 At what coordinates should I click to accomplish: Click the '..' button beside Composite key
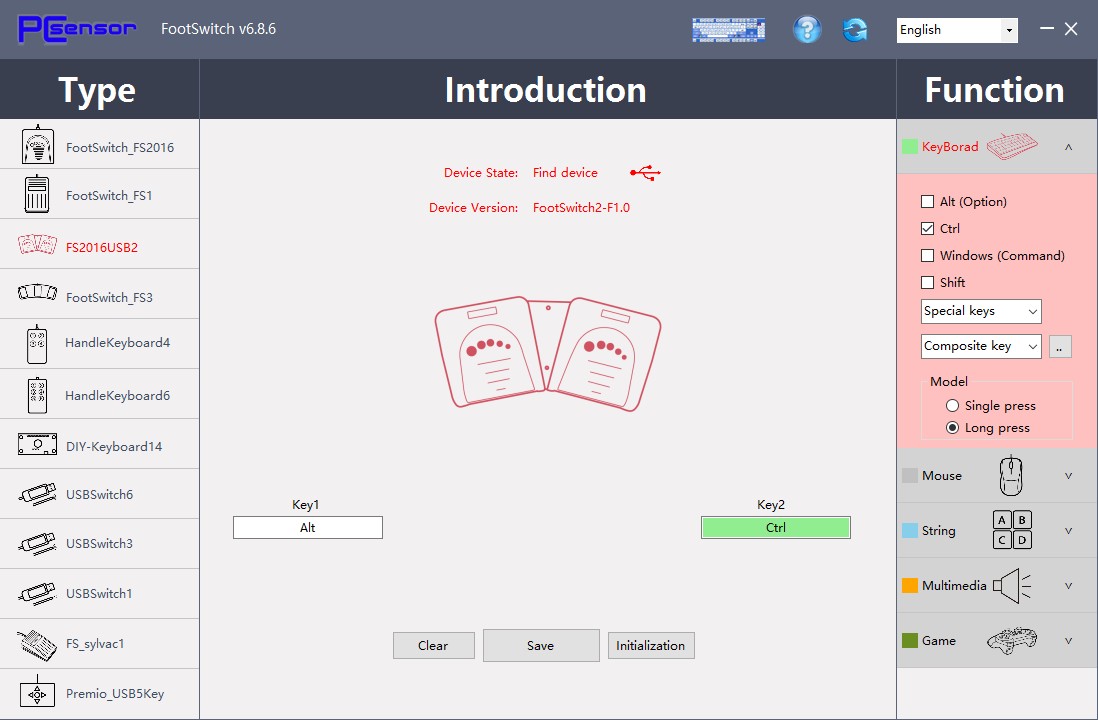1059,346
